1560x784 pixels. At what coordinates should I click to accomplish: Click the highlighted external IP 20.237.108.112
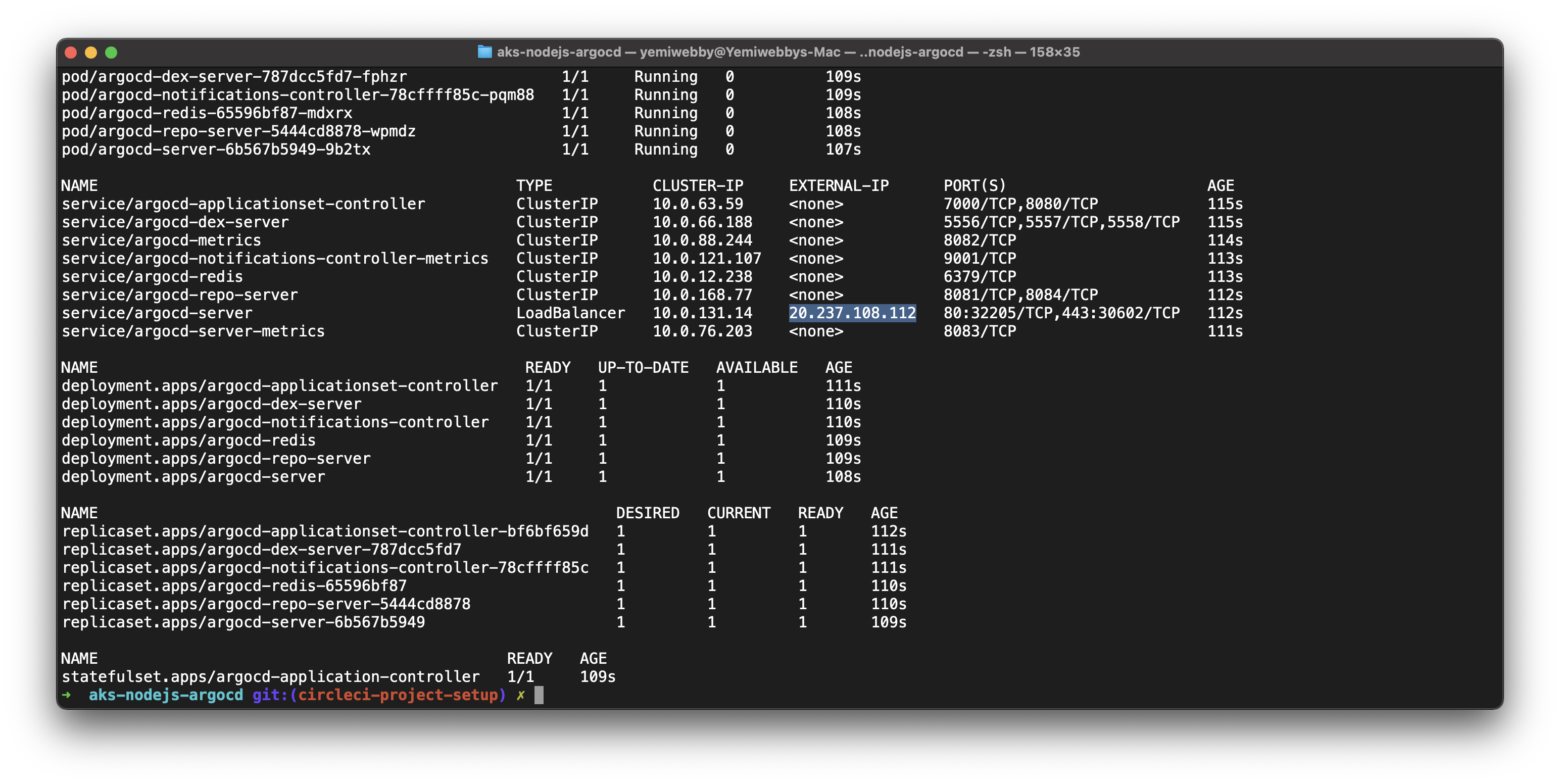pos(852,313)
